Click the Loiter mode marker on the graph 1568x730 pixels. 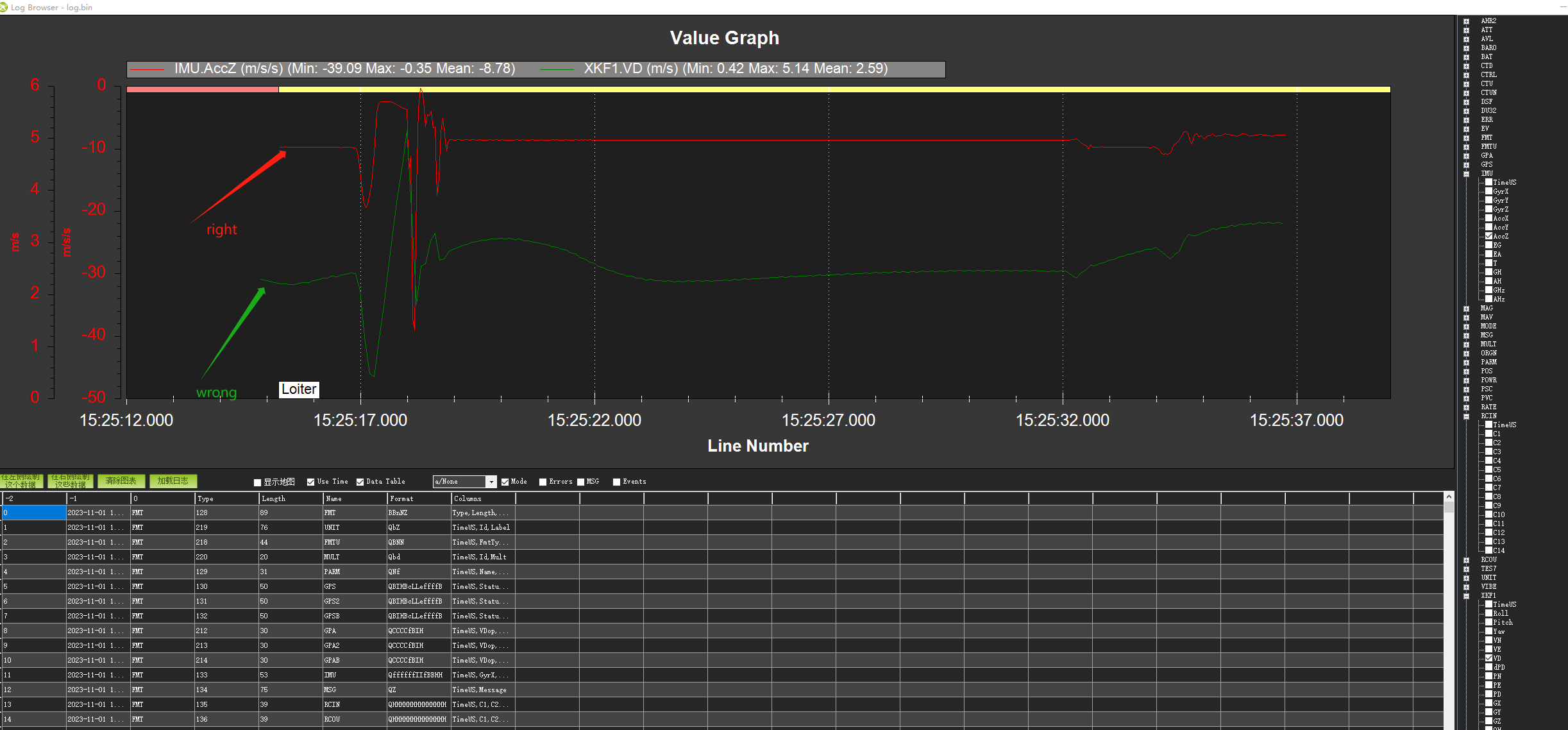tap(299, 389)
